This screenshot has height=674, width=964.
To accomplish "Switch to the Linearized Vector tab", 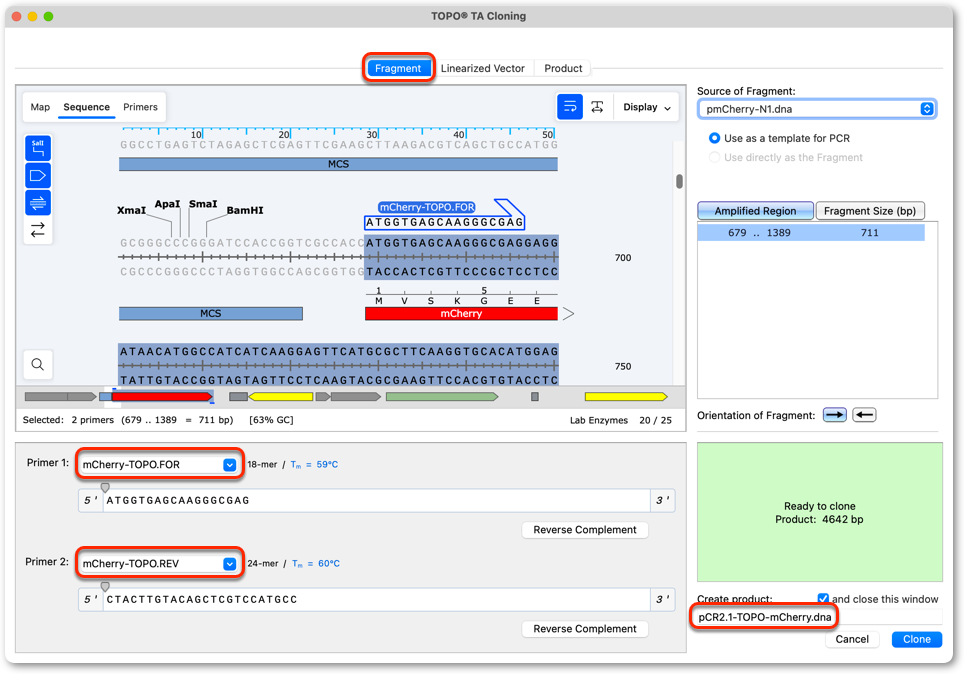I will pos(483,68).
